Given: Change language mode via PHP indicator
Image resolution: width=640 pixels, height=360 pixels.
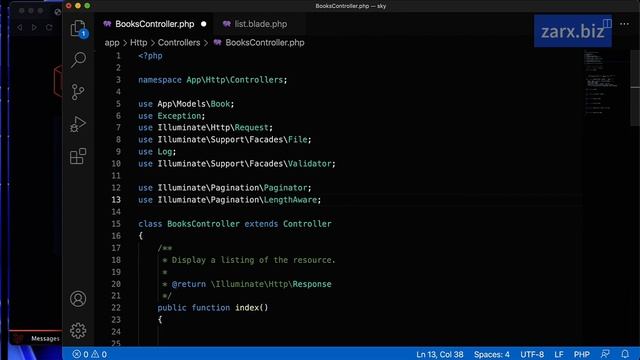Looking at the screenshot, I should [582, 354].
